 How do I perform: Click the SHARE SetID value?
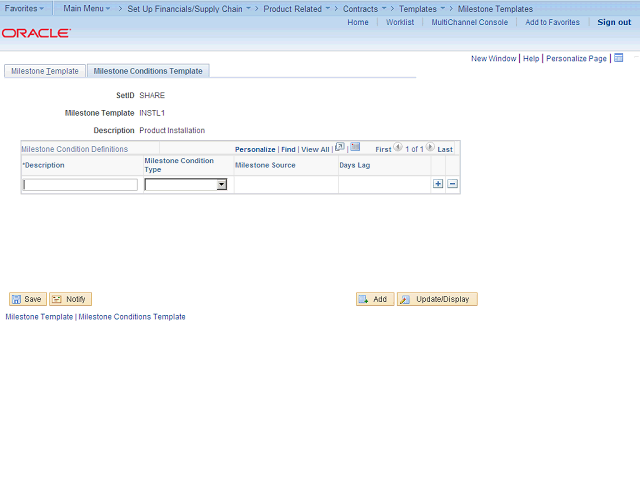pyautogui.click(x=152, y=95)
